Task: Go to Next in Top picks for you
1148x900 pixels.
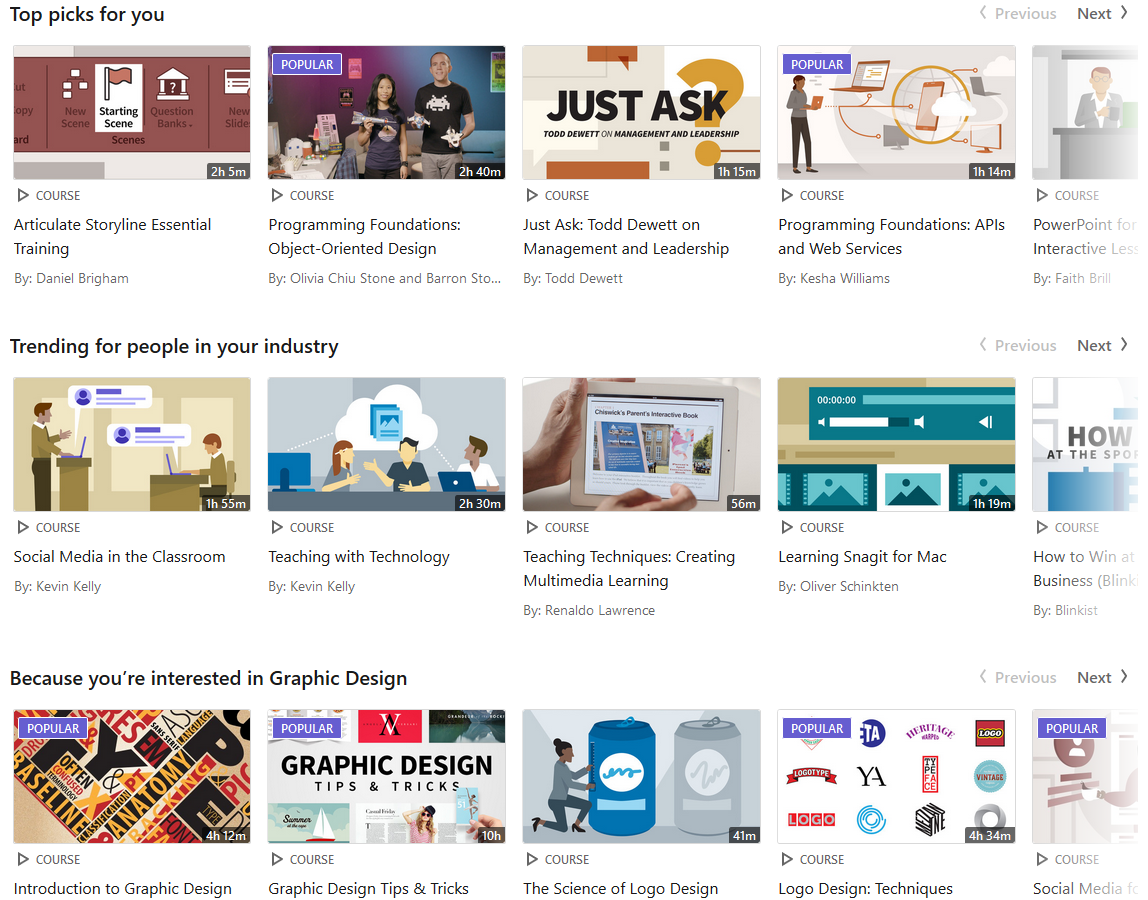Action: tap(1103, 13)
